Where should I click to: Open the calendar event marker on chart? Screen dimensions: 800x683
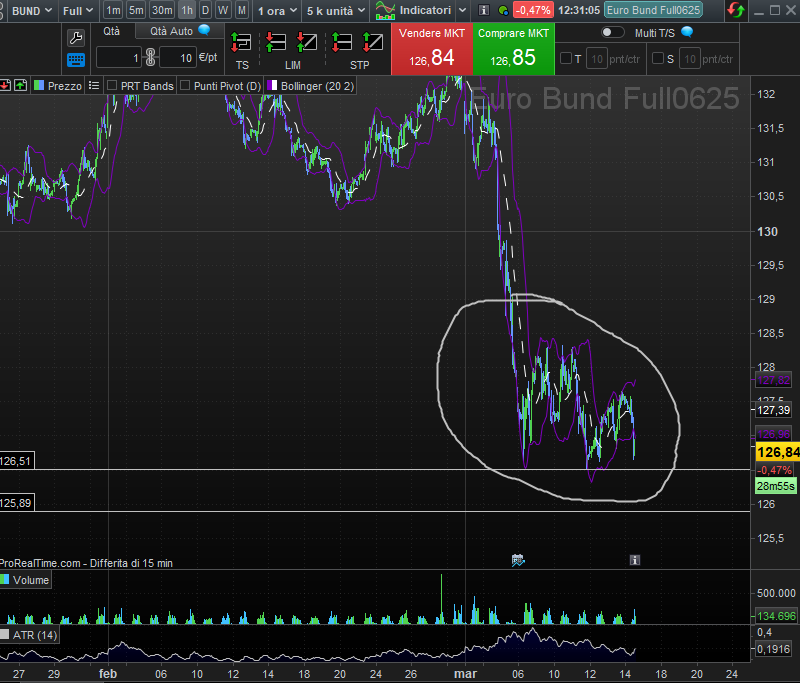(518, 560)
